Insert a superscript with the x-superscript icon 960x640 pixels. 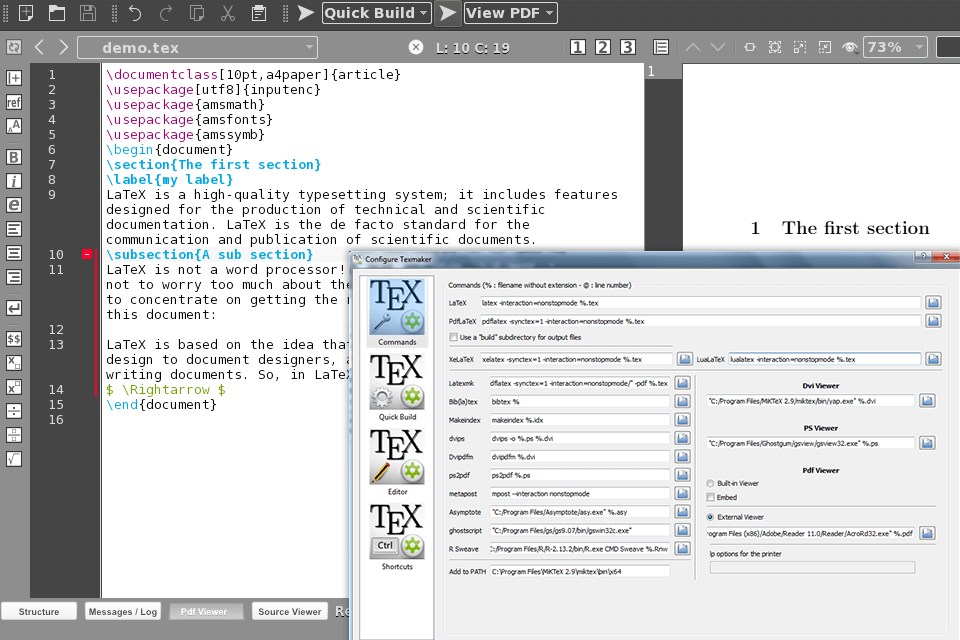(13, 387)
